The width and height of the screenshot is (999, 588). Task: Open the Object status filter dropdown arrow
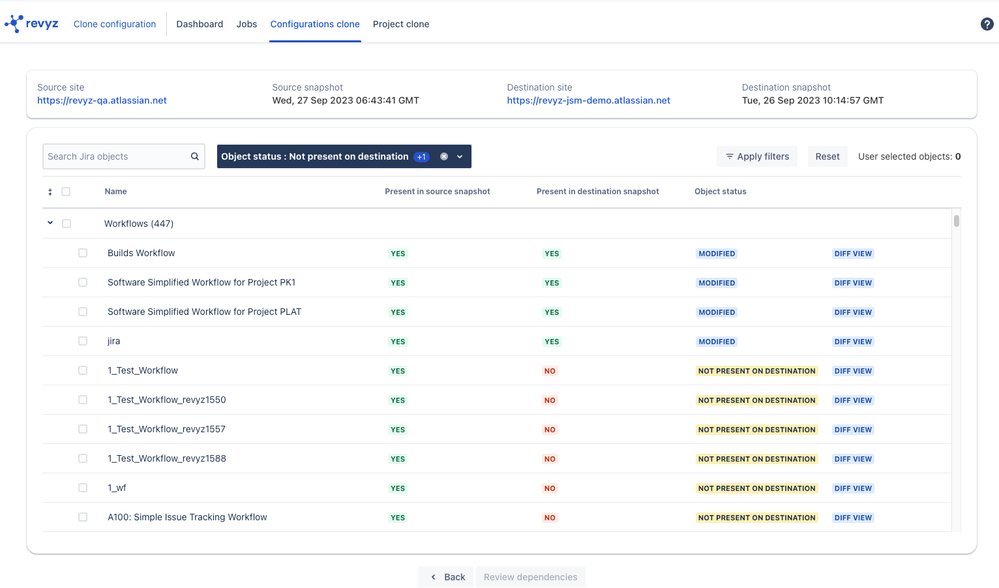[459, 157]
